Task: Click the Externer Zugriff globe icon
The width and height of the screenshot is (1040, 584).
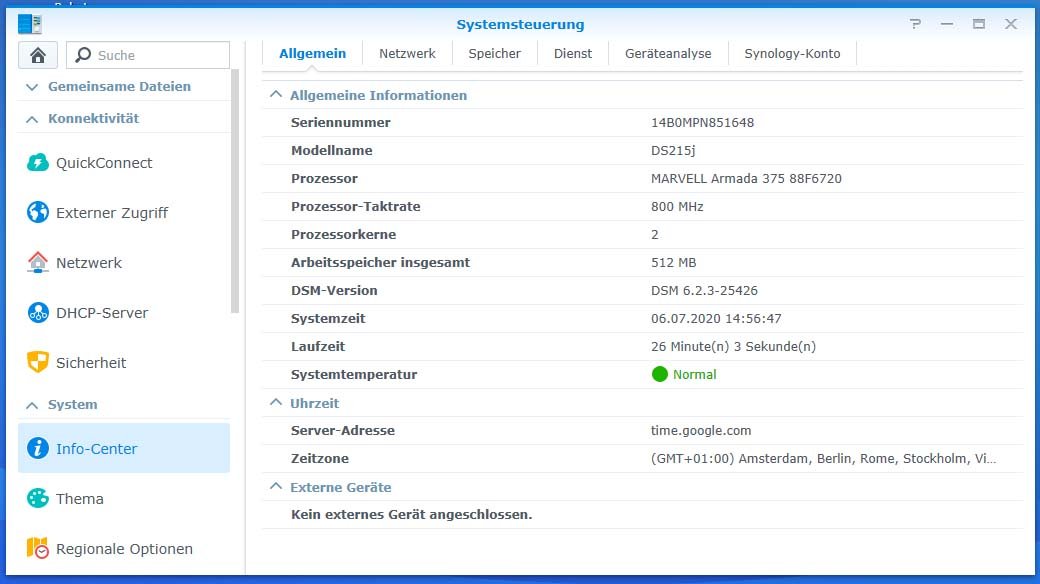Action: (38, 212)
